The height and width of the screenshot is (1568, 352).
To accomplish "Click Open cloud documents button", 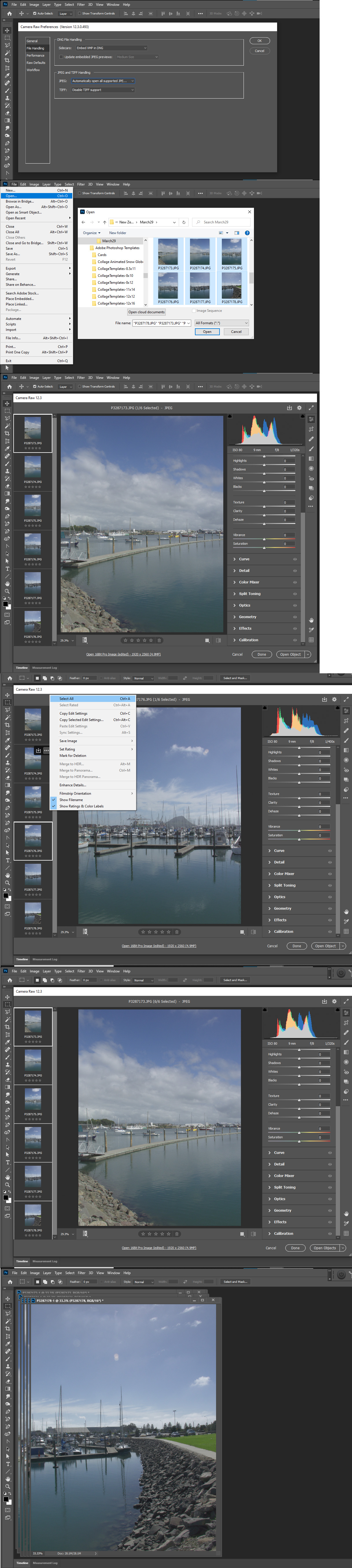I will [146, 312].
